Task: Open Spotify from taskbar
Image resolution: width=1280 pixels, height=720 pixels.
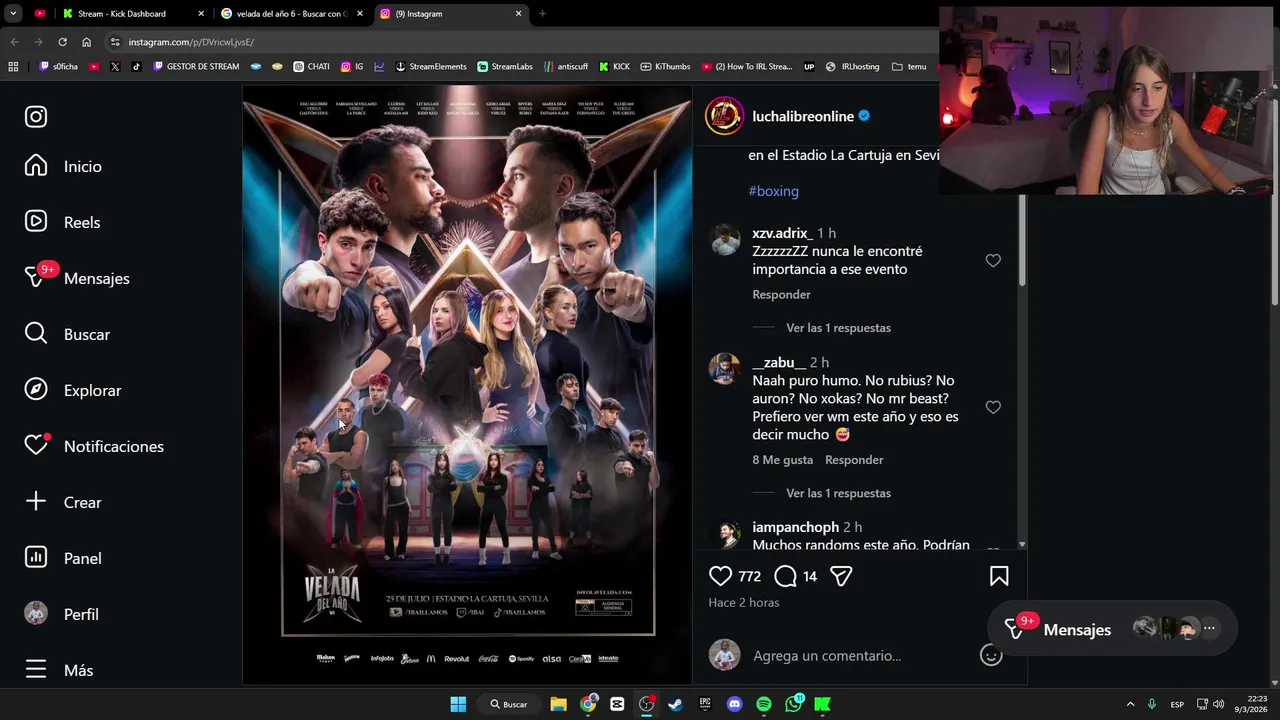Action: 764,704
